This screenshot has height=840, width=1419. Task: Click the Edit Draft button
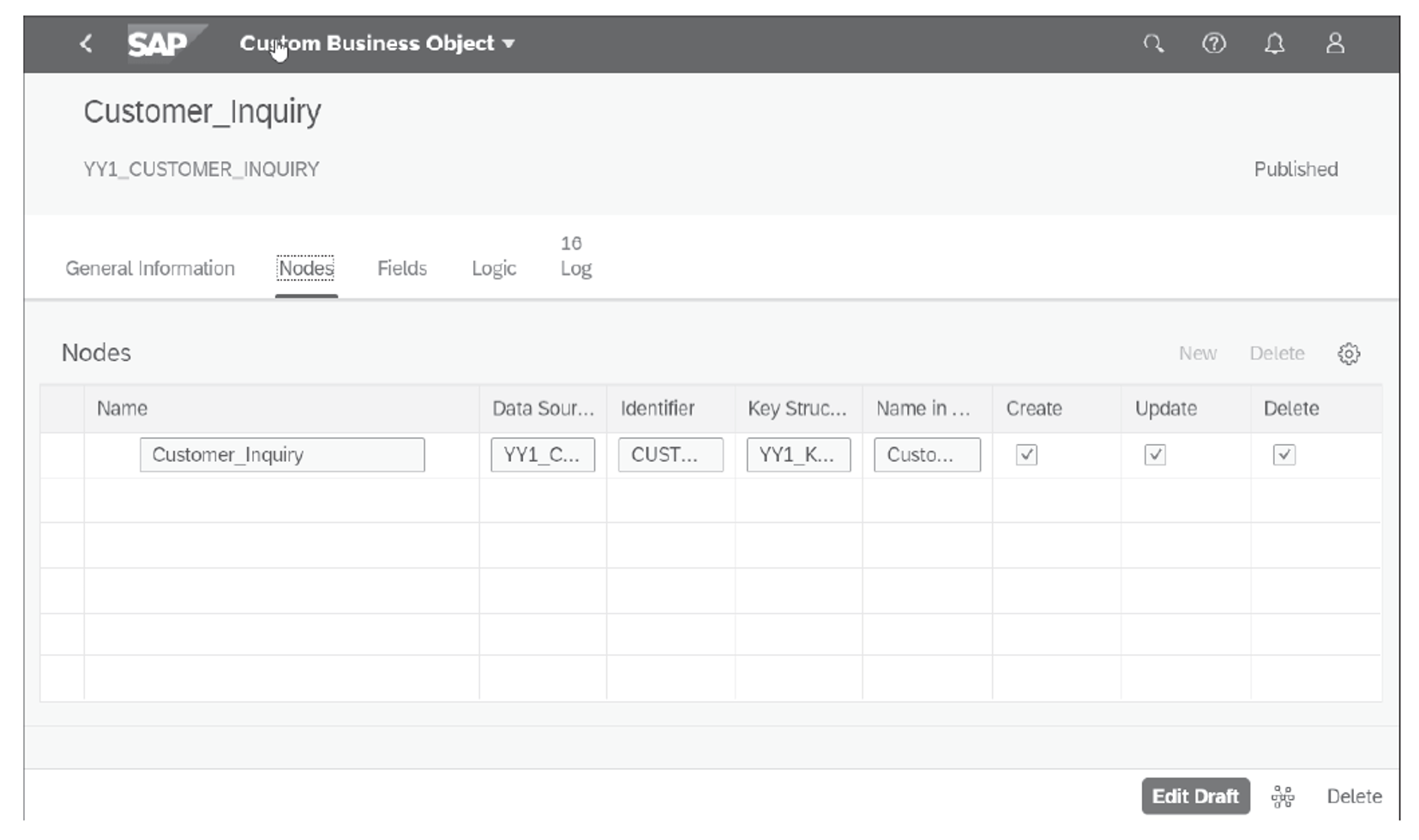tap(1195, 796)
